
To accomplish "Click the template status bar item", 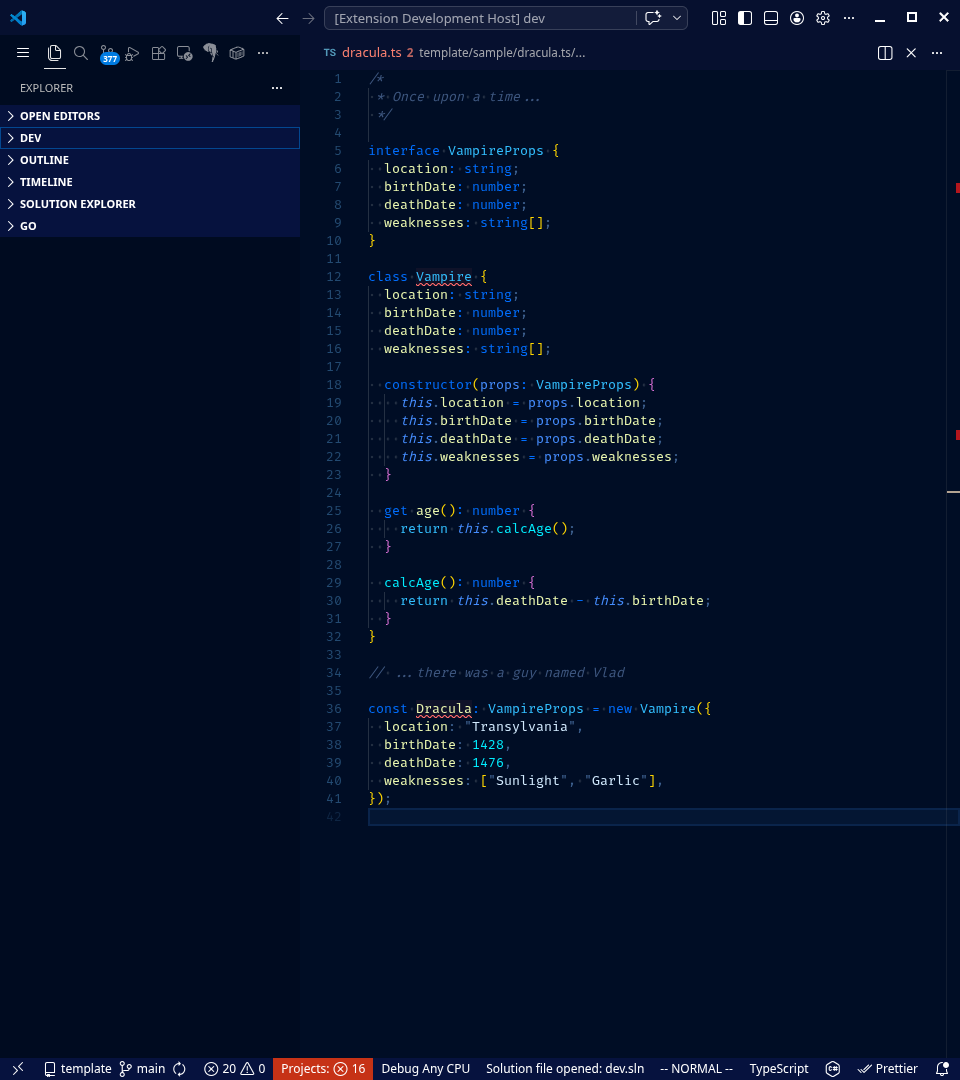I will (x=77, y=1068).
